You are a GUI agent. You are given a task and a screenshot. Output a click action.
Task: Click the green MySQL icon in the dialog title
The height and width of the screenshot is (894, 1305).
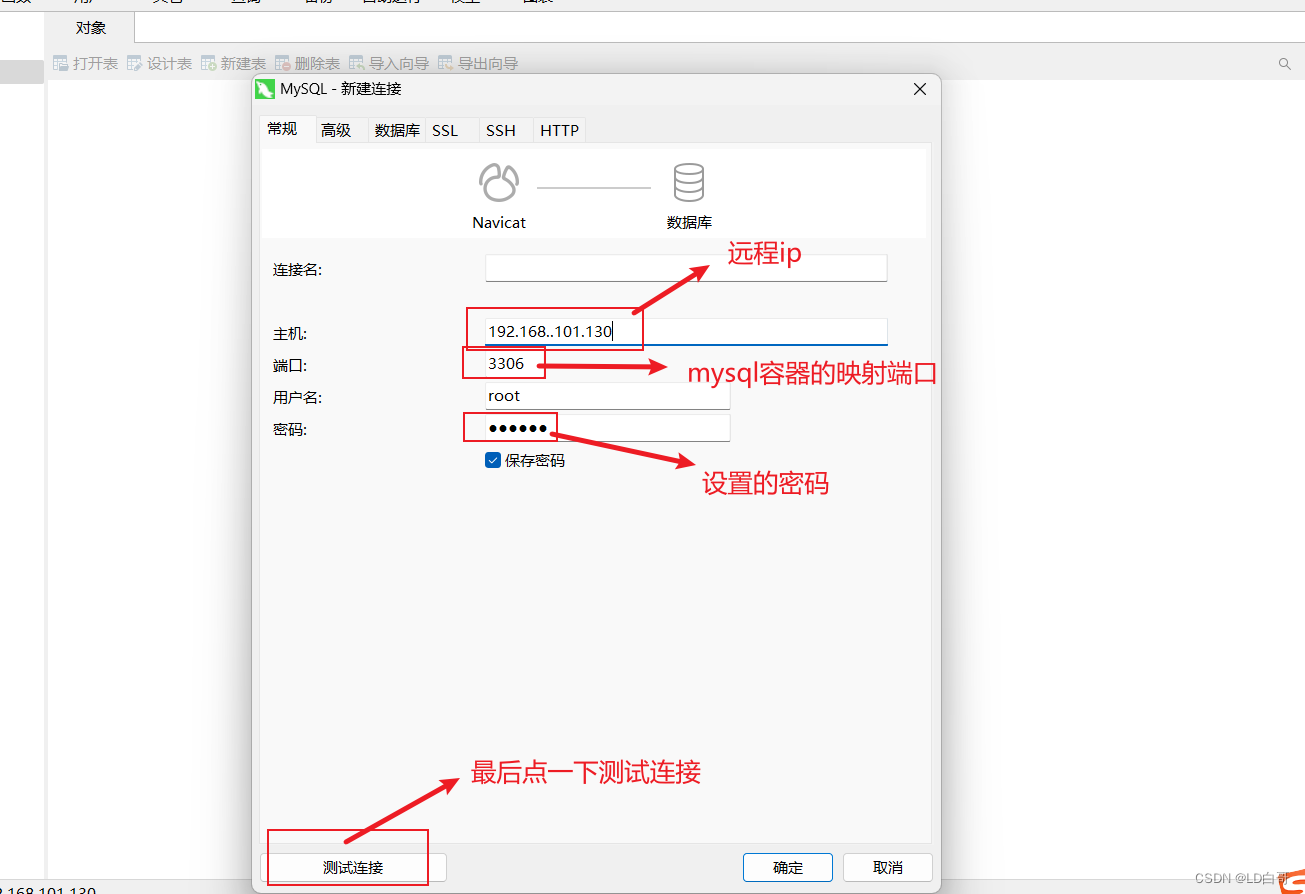(265, 88)
